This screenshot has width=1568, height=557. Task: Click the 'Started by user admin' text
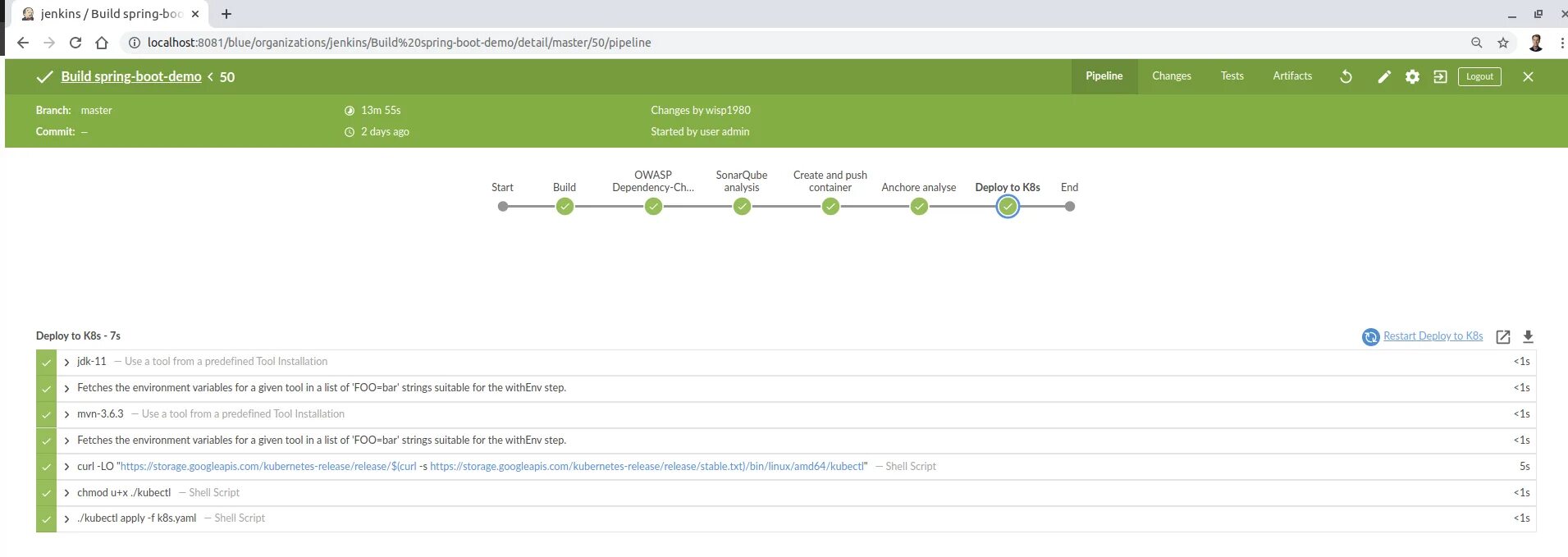(x=700, y=131)
